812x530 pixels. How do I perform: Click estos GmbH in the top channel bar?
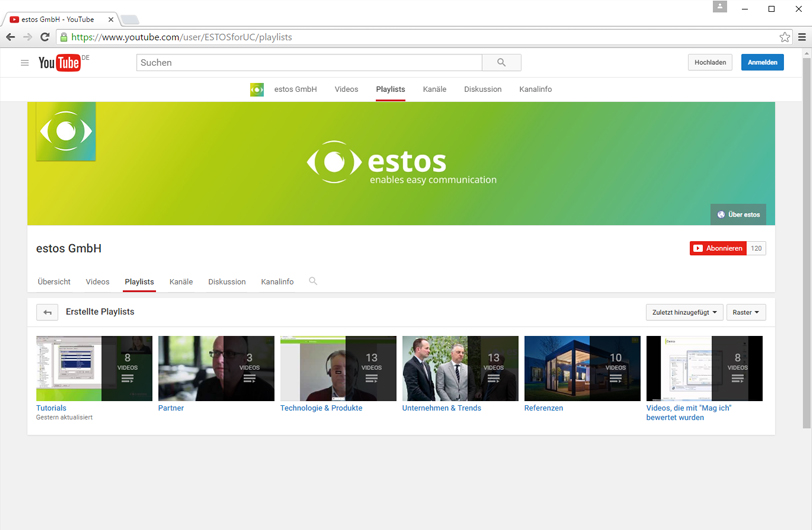[296, 89]
